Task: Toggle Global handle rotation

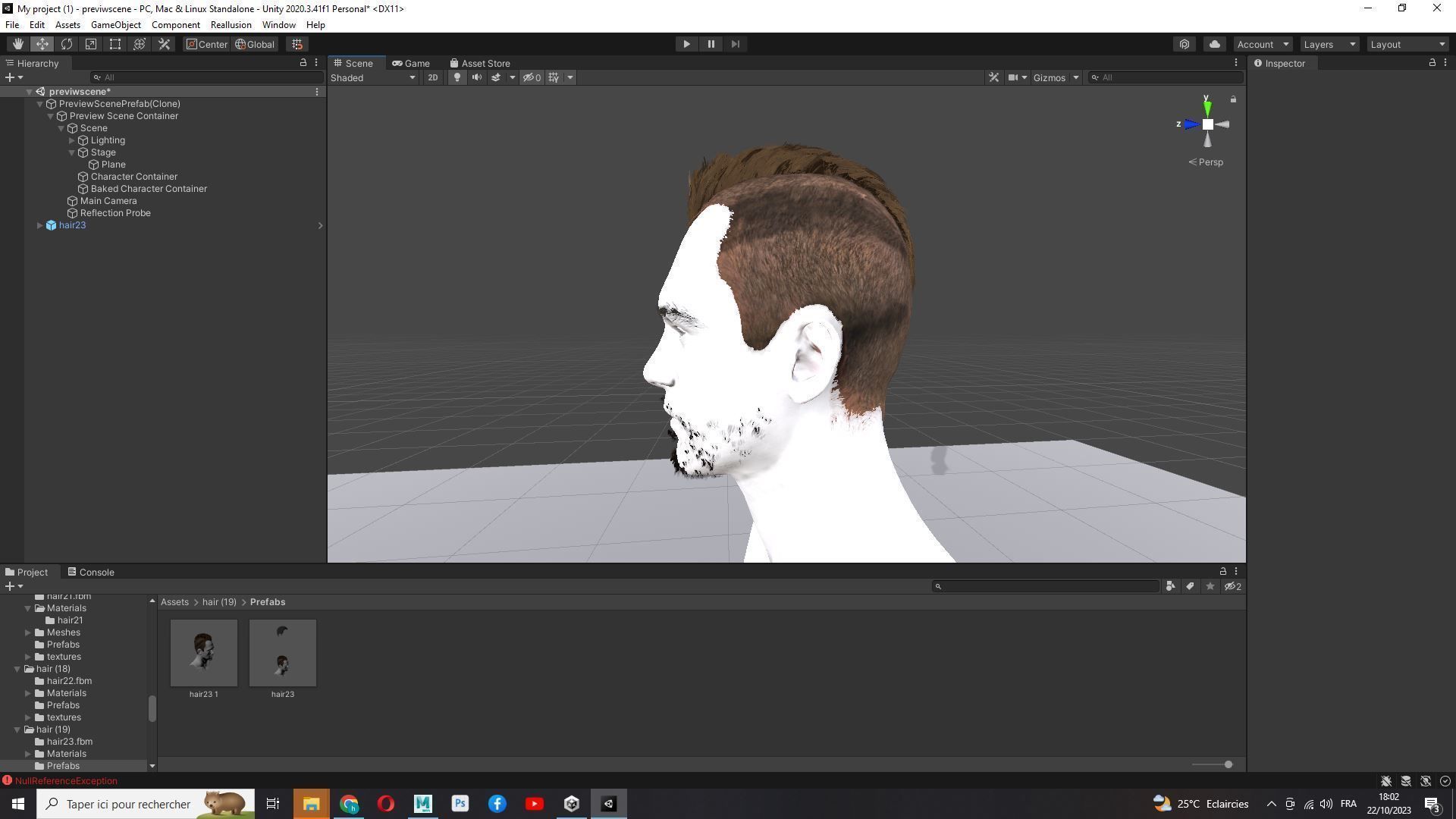Action: [x=255, y=44]
